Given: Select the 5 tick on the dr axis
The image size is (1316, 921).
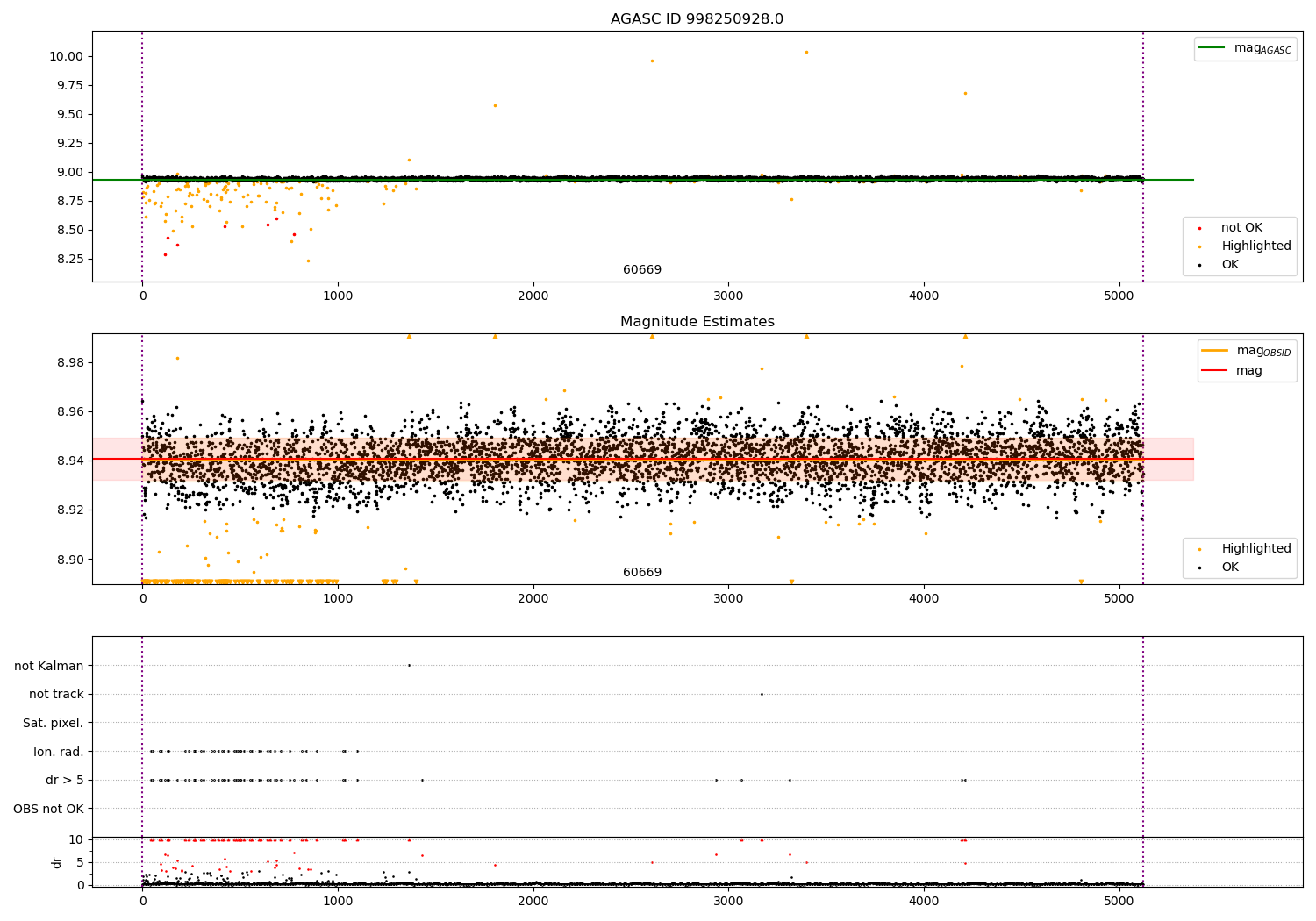Looking at the screenshot, I should 80,862.
